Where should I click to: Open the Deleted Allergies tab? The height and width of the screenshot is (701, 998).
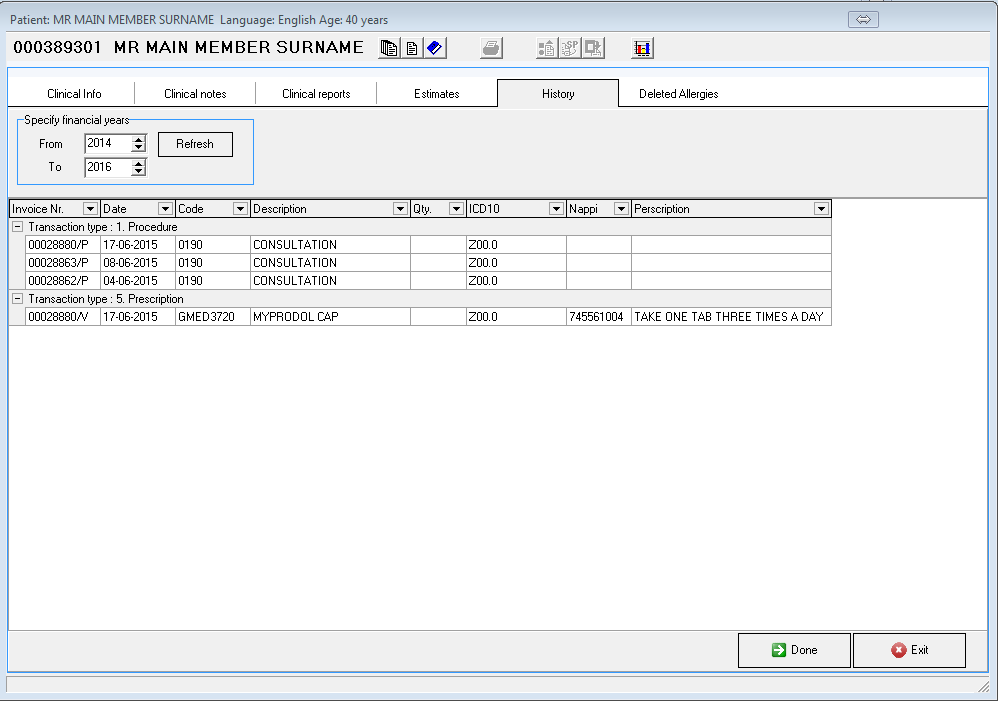(678, 94)
